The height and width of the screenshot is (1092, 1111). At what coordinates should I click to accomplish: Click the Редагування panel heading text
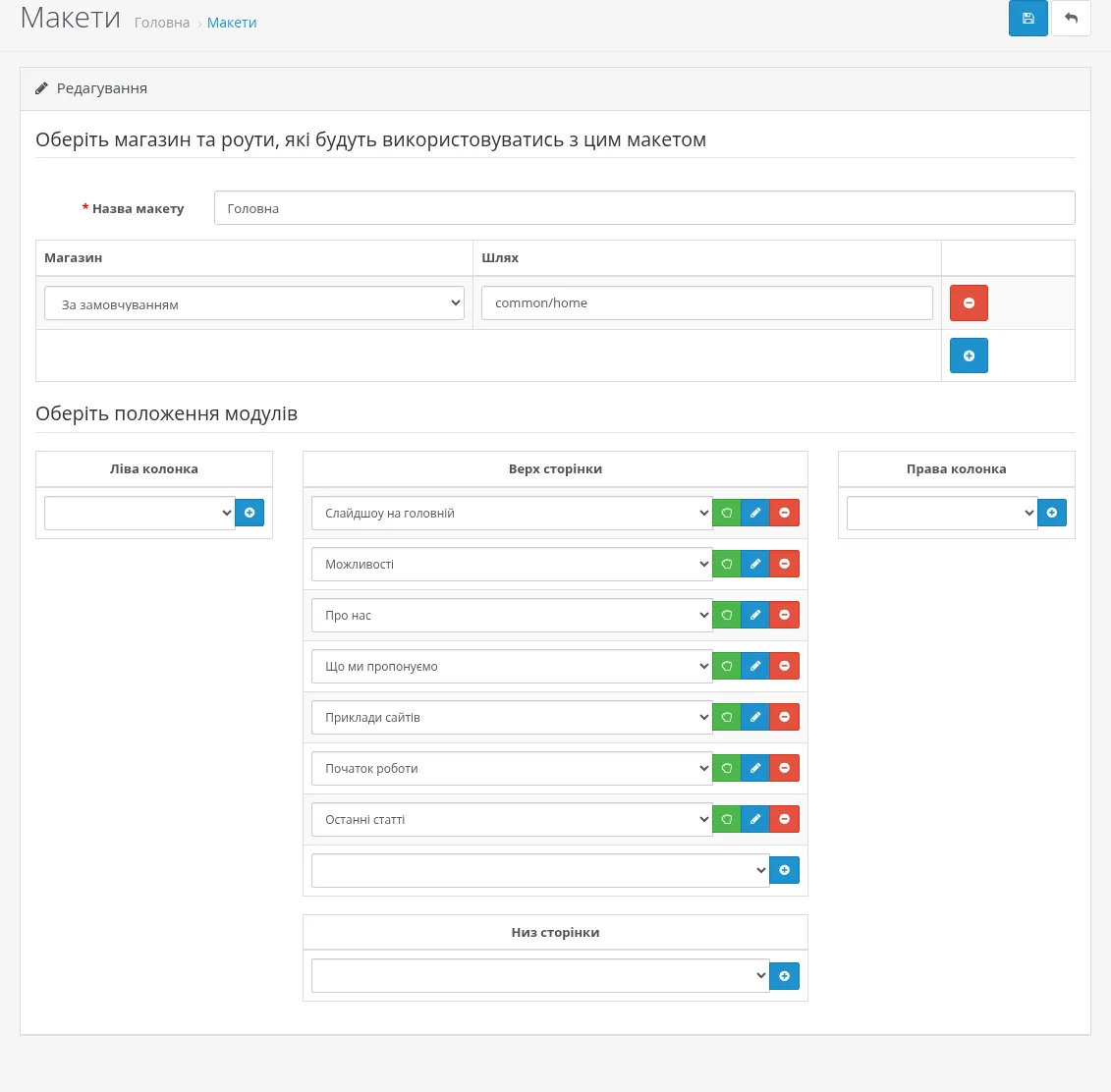tap(102, 88)
